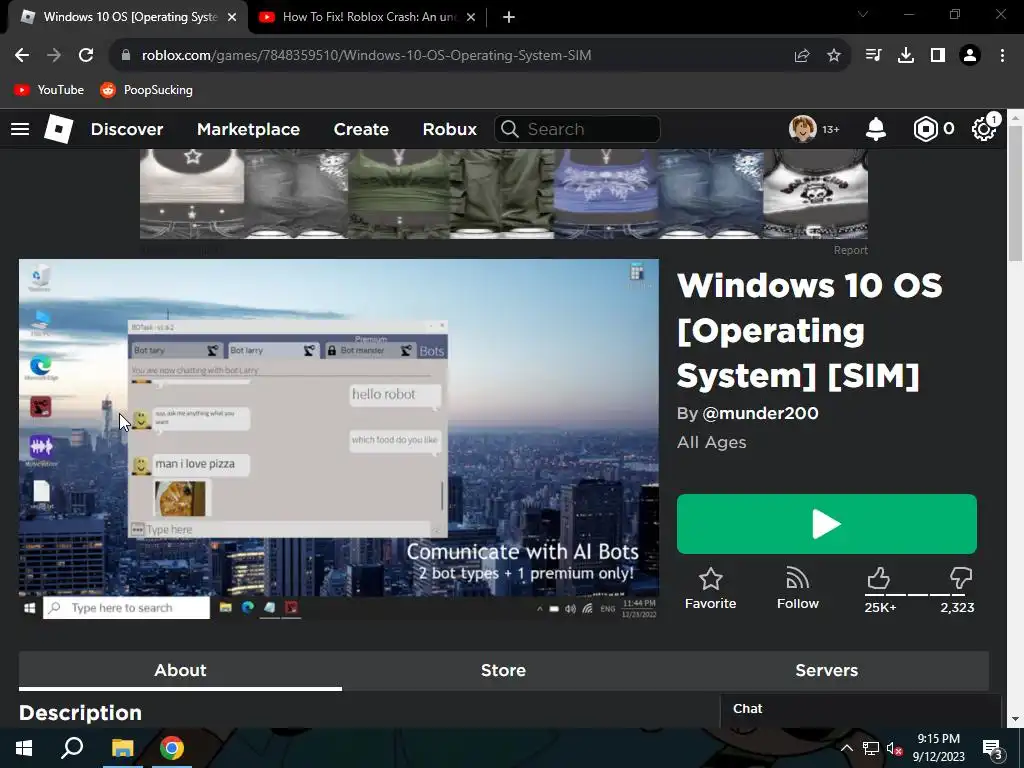Viewport: 1024px width, 768px height.
Task: Open the user avatar profile picture
Action: (802, 129)
